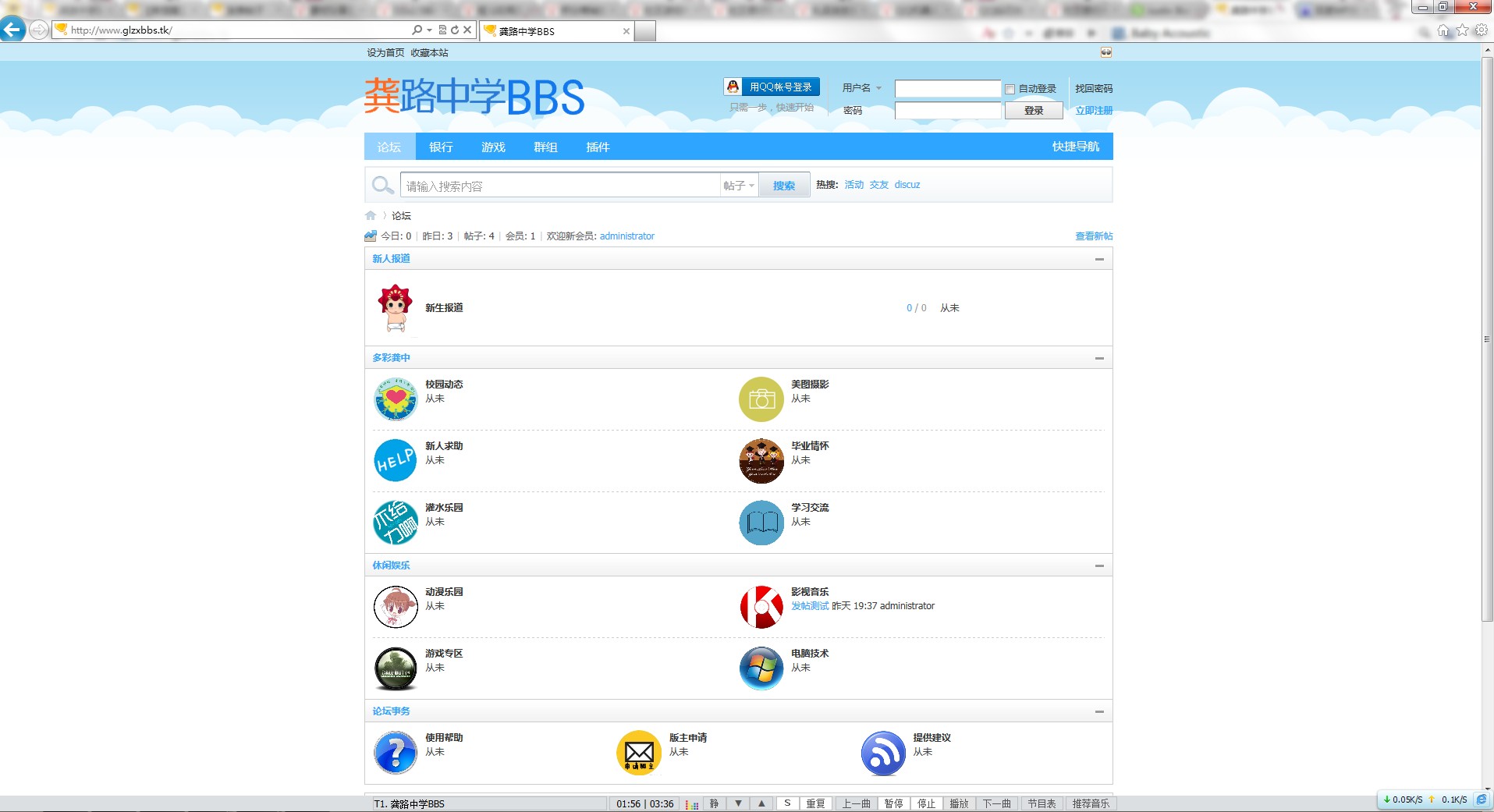Viewport: 1494px width, 812px height.
Task: Select the 银行 navigation tab
Action: point(441,147)
